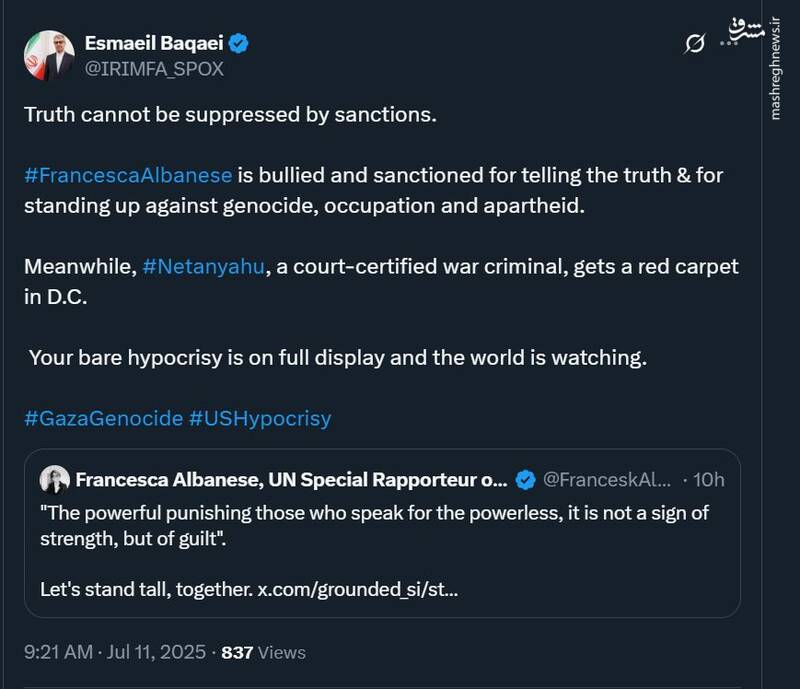Open the #FrancescaAlbanese hashtag
Screen dimensions: 800x689
[x=128, y=175]
